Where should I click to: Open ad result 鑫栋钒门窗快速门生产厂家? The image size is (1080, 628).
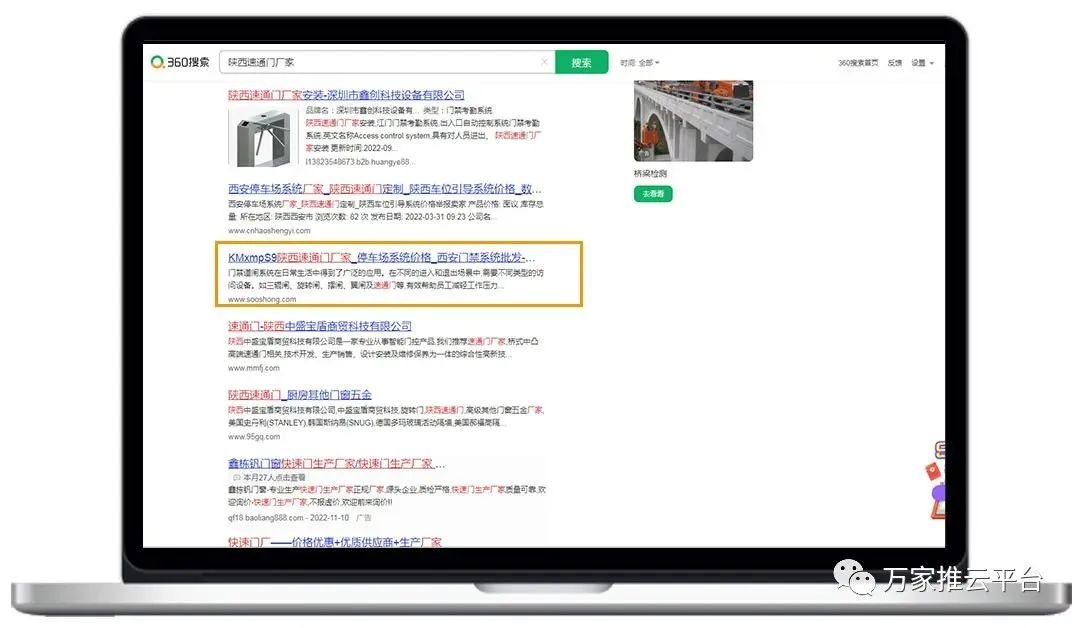click(x=330, y=463)
